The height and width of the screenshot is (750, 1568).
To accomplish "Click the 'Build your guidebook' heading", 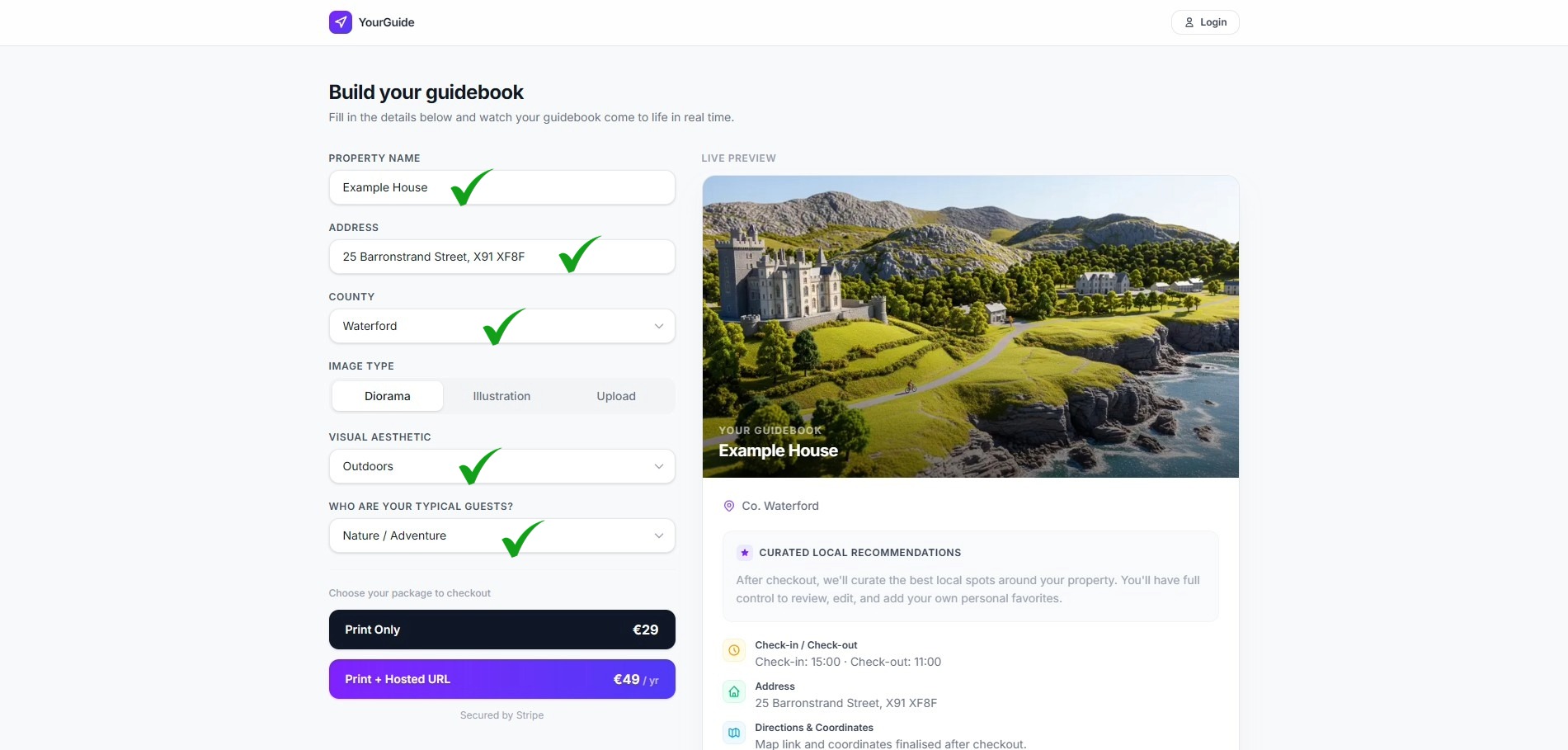I will click(426, 92).
